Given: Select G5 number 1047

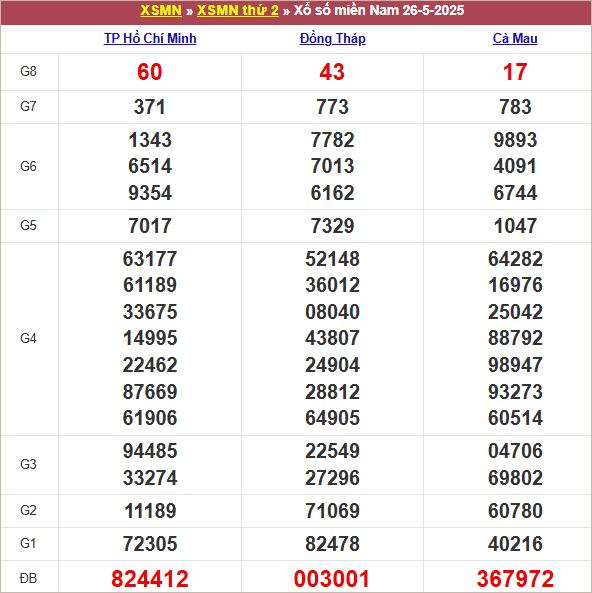Looking at the screenshot, I should pos(515,226).
